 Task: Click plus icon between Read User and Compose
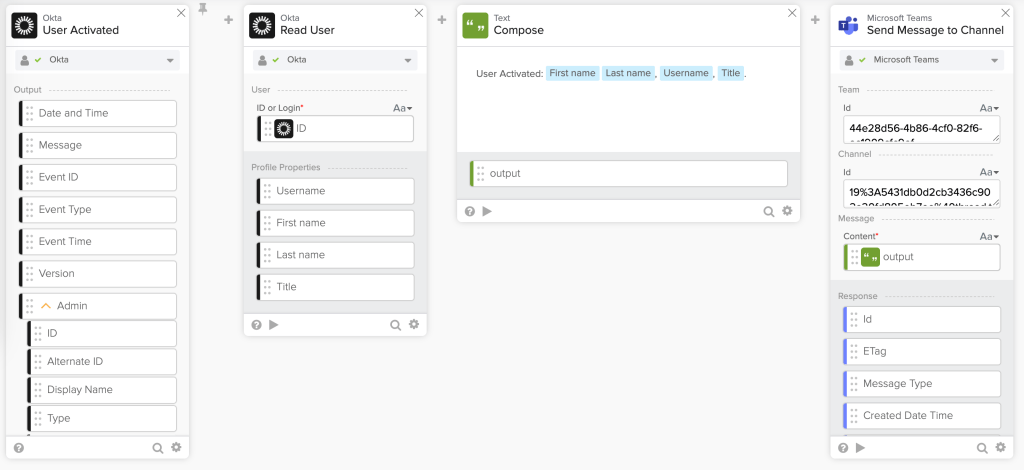point(442,20)
